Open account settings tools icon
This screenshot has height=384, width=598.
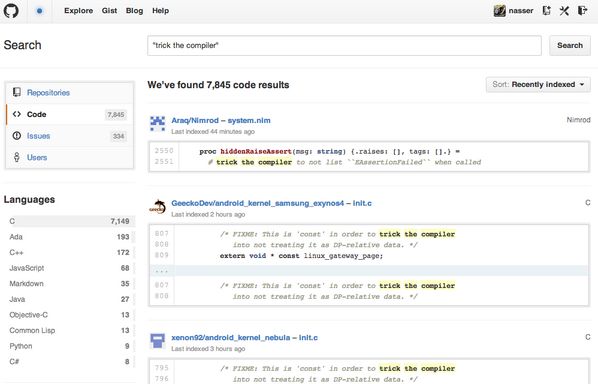coord(564,11)
